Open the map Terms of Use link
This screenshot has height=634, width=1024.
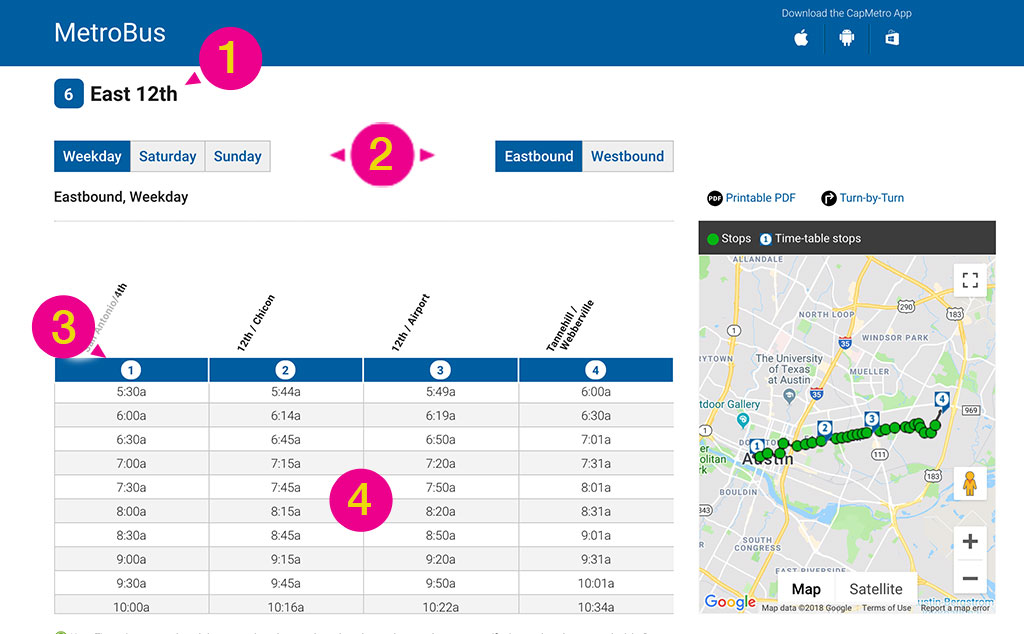[886, 608]
